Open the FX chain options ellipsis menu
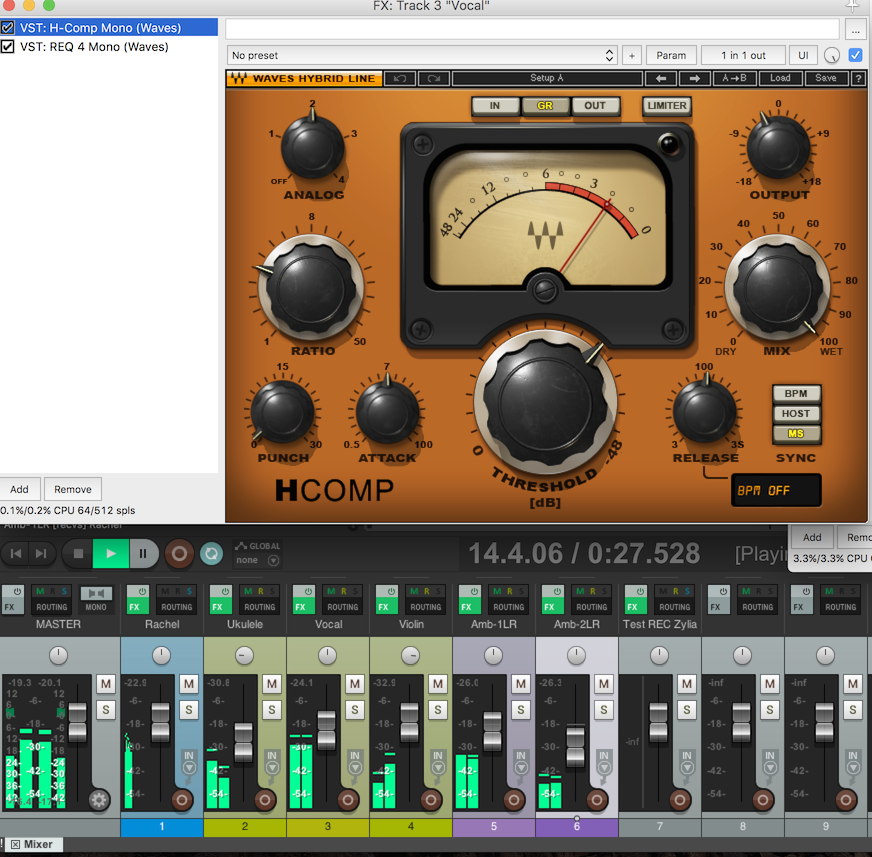Viewport: 872px width, 857px height. 855,30
